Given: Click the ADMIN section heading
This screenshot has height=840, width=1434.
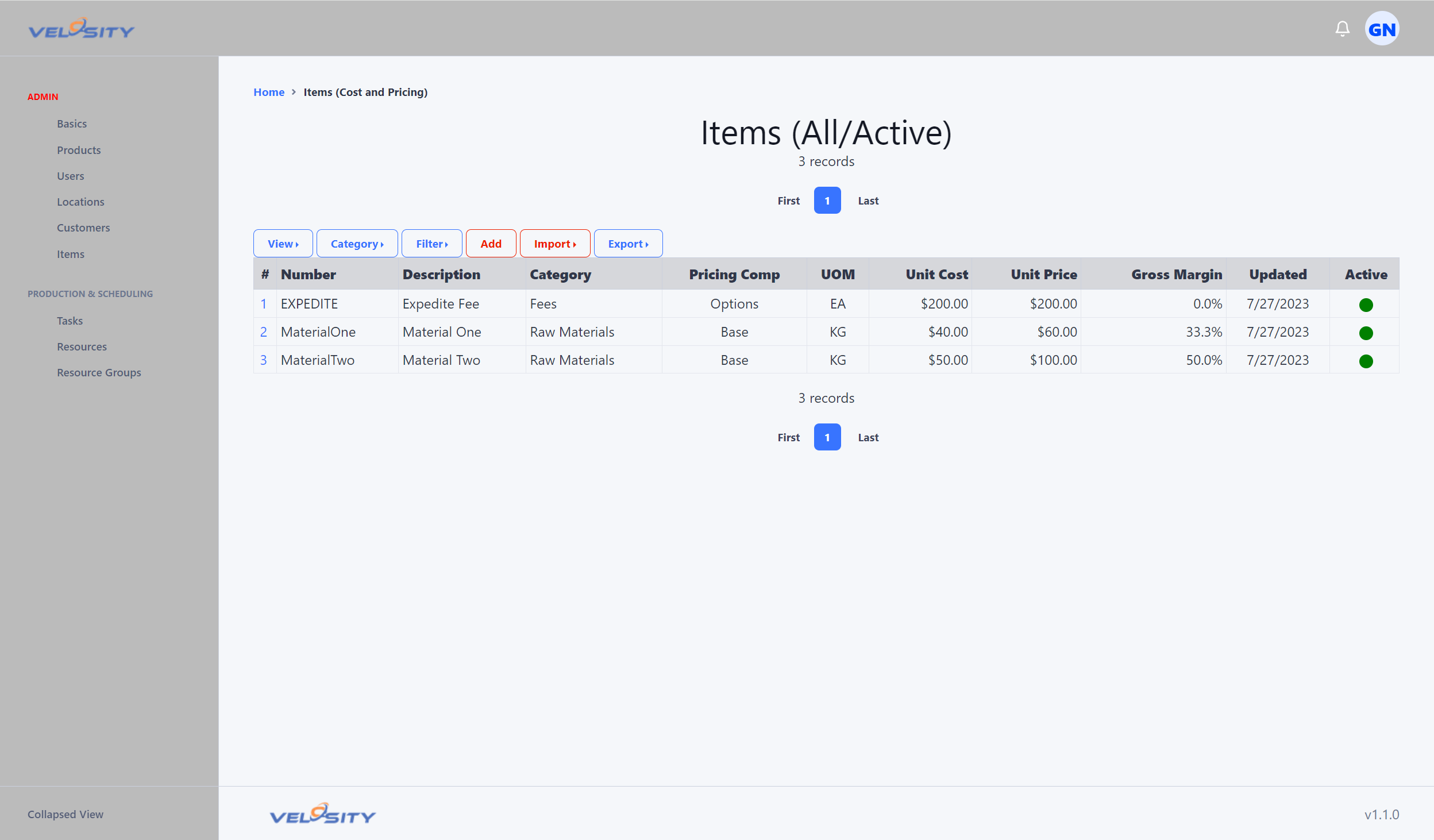Looking at the screenshot, I should (43, 97).
